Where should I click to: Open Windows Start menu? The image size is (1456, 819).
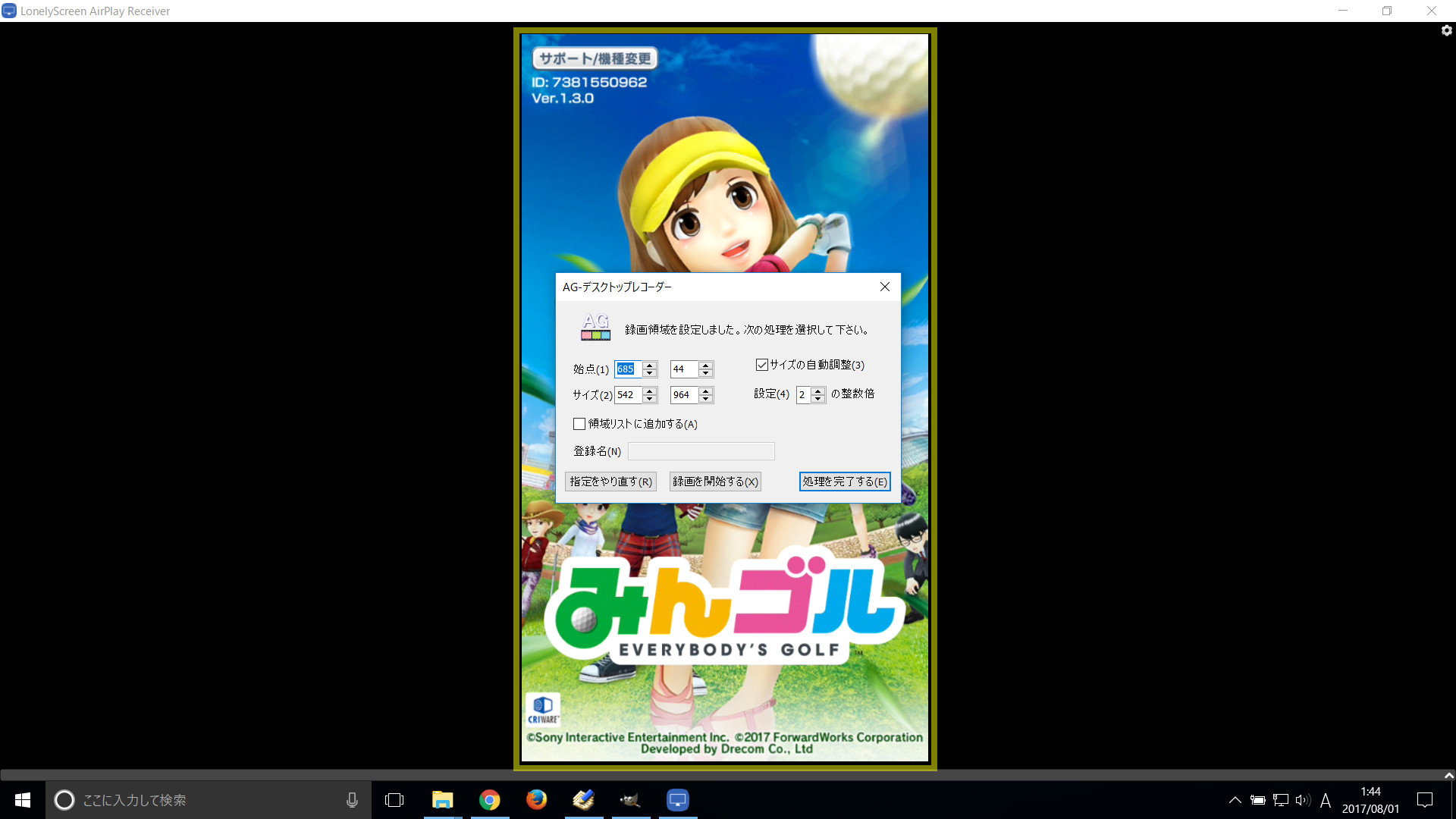23,800
